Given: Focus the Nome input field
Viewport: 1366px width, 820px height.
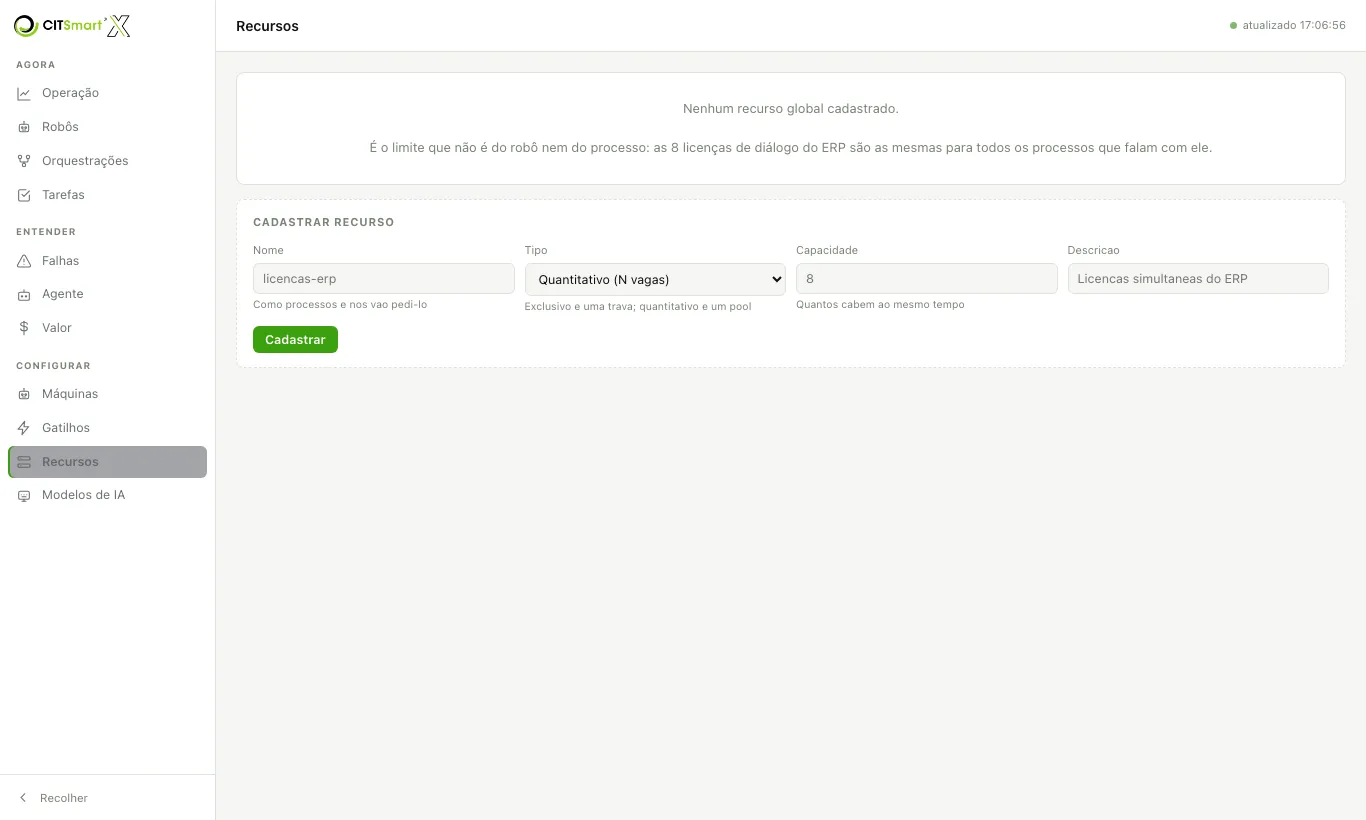Looking at the screenshot, I should click(x=384, y=279).
